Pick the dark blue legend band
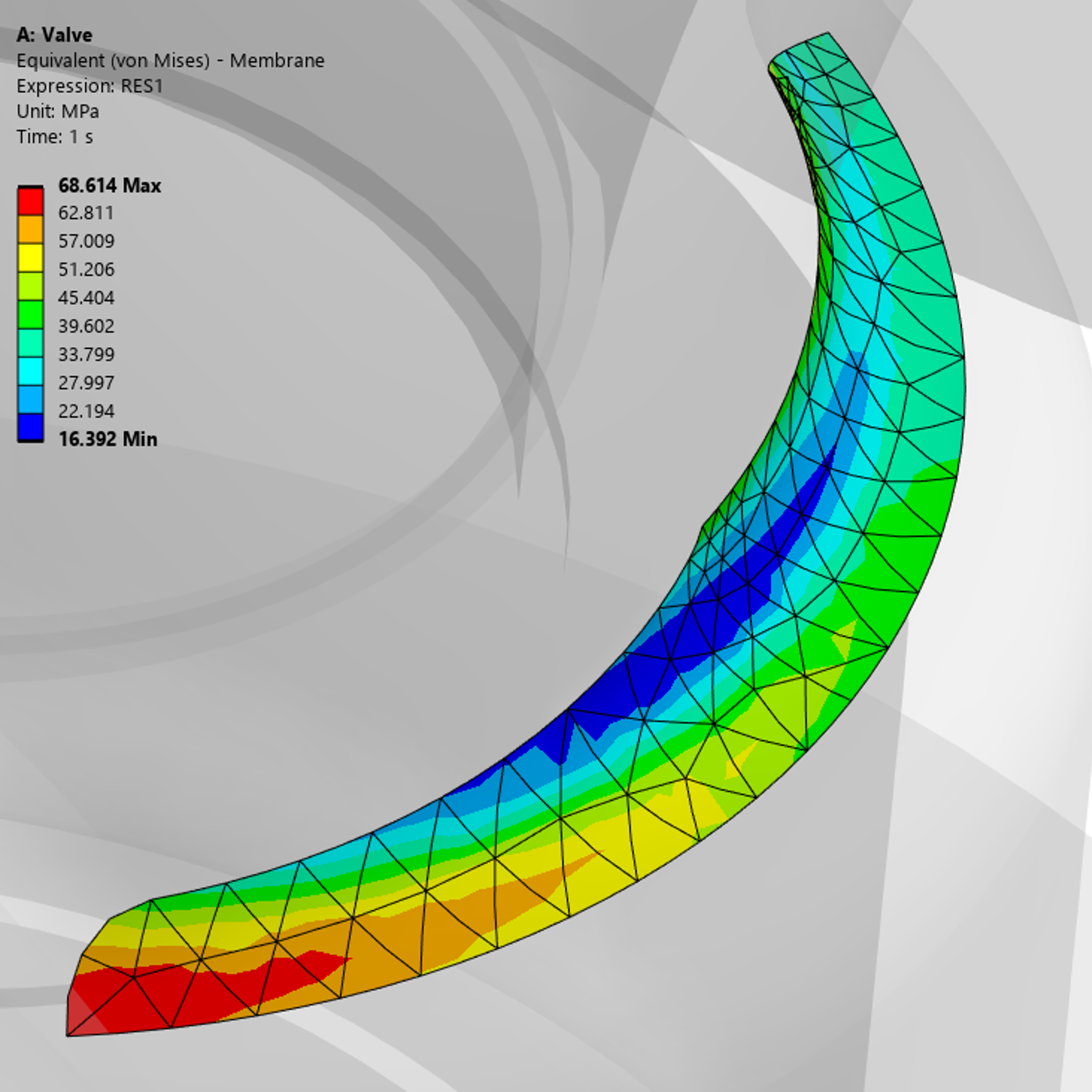This screenshot has height=1092, width=1092. point(31,427)
